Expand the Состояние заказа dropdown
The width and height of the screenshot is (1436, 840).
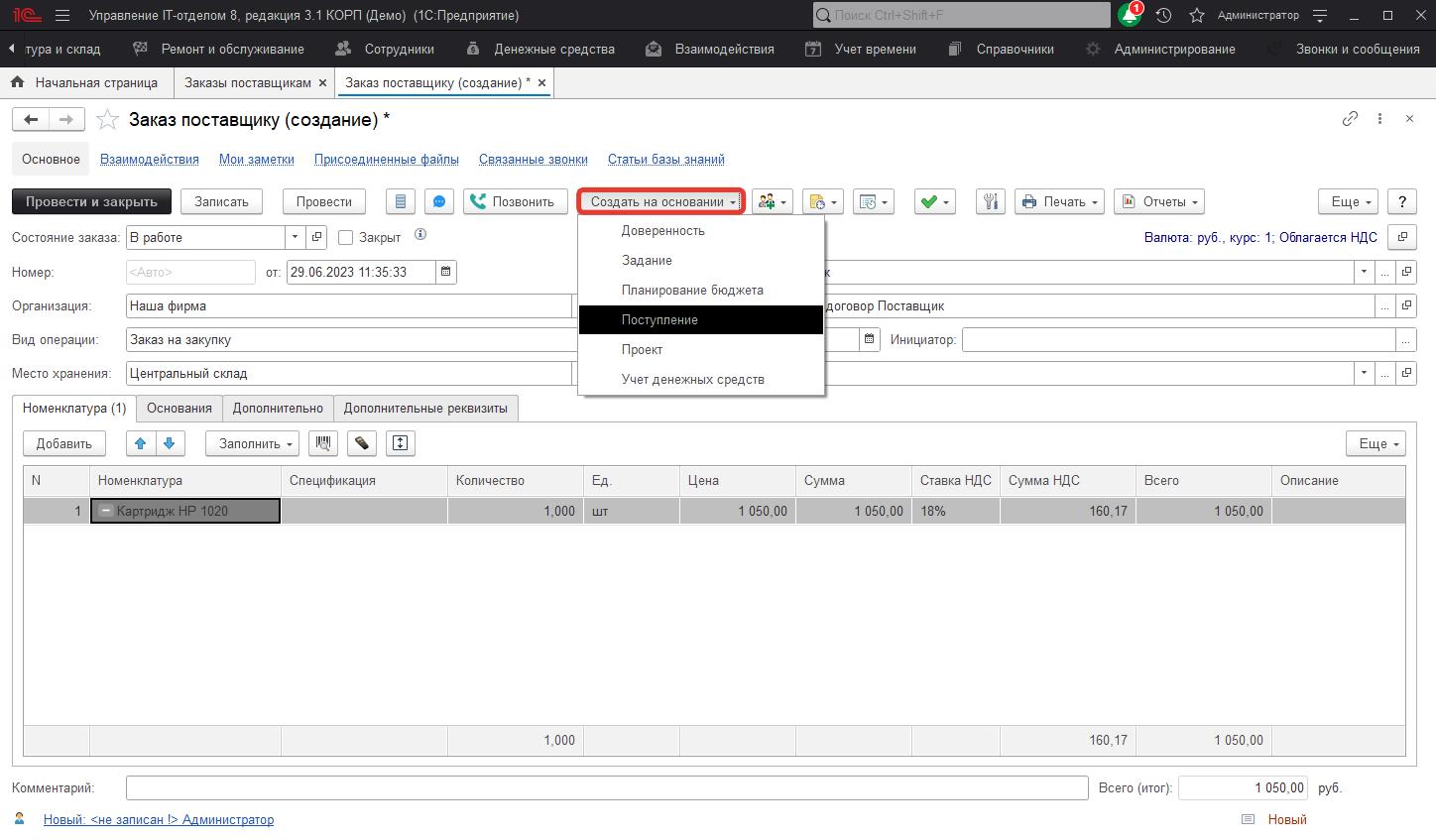click(295, 238)
